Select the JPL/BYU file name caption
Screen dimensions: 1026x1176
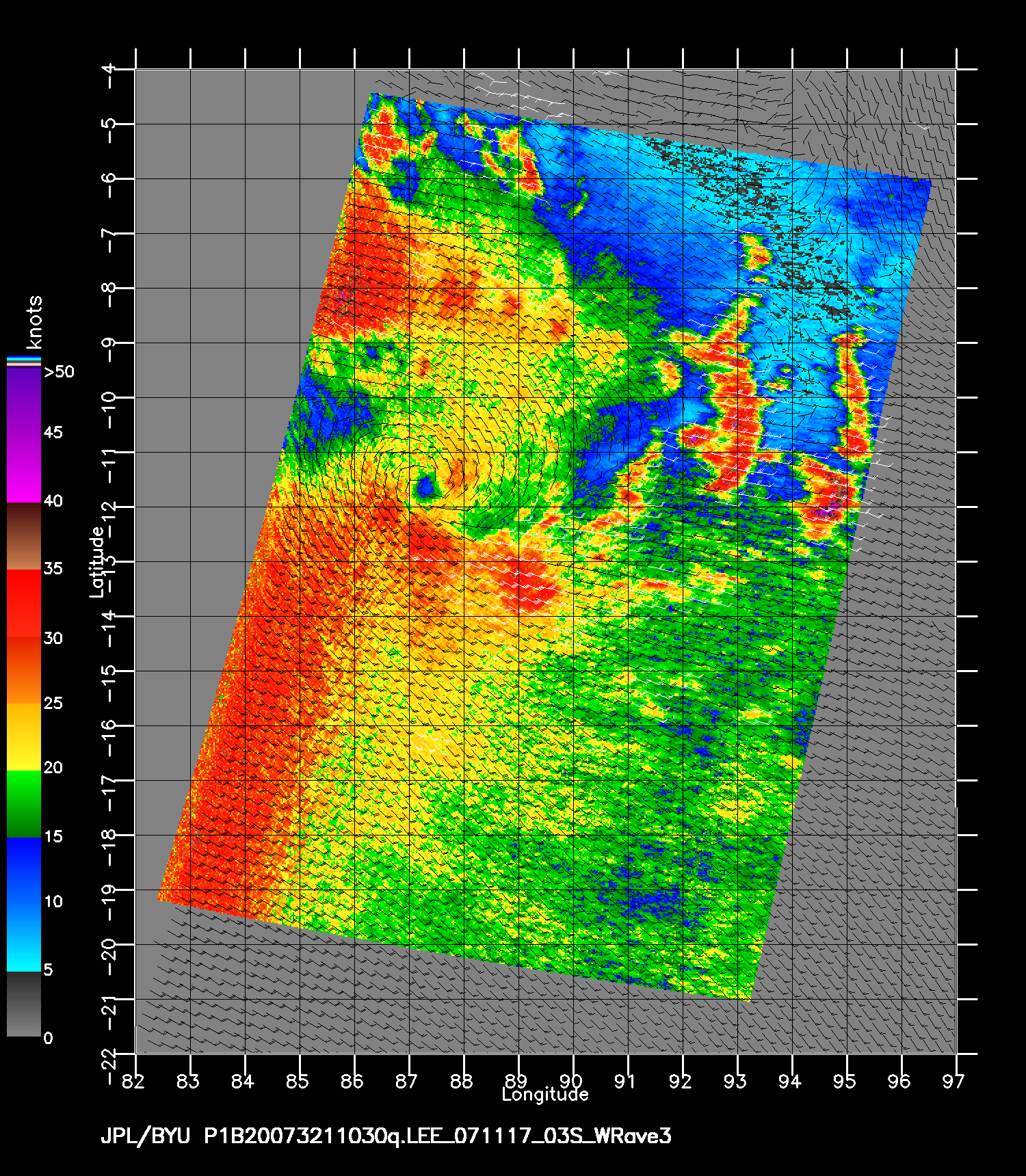click(386, 1136)
